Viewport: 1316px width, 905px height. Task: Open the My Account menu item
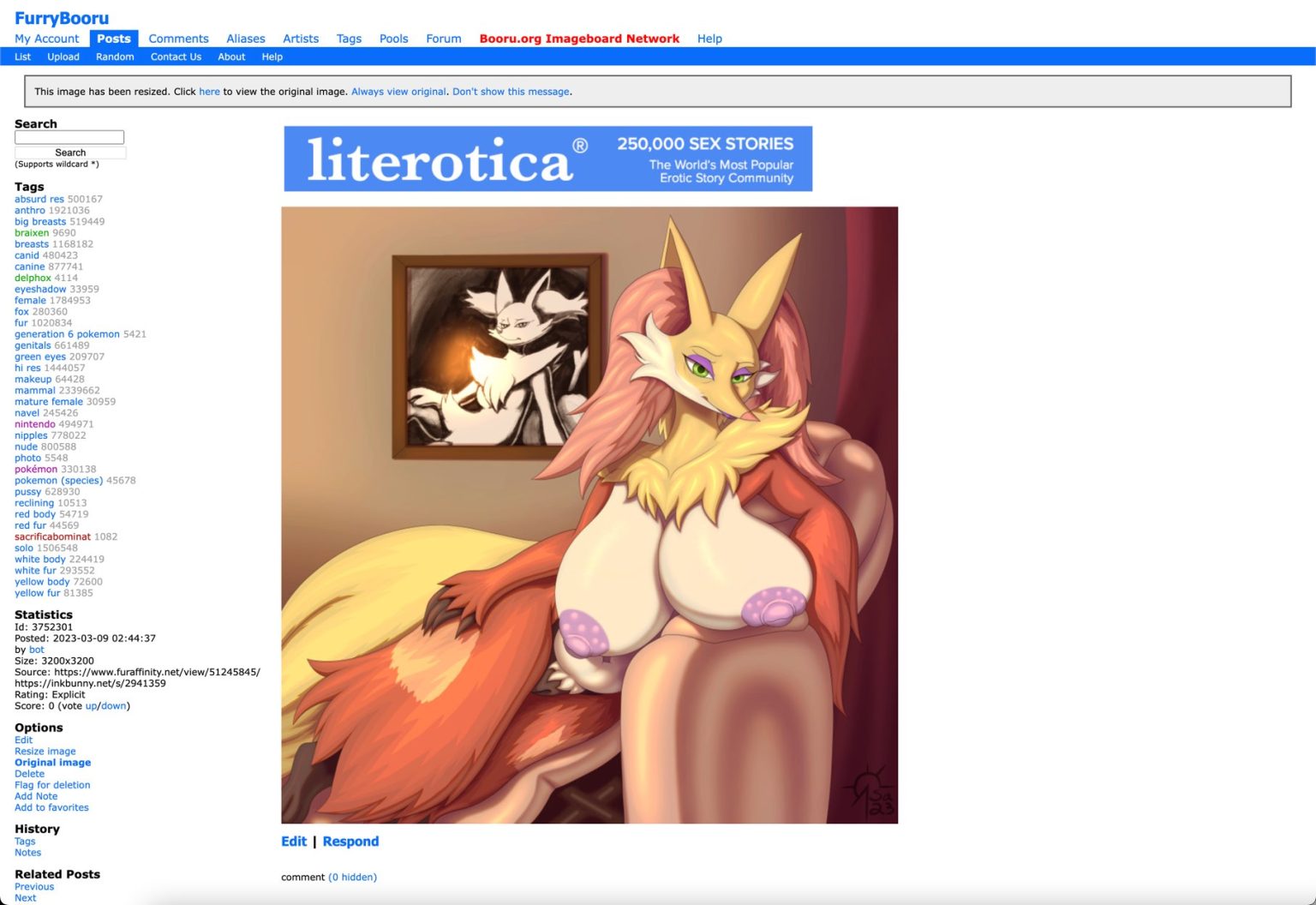click(x=46, y=39)
